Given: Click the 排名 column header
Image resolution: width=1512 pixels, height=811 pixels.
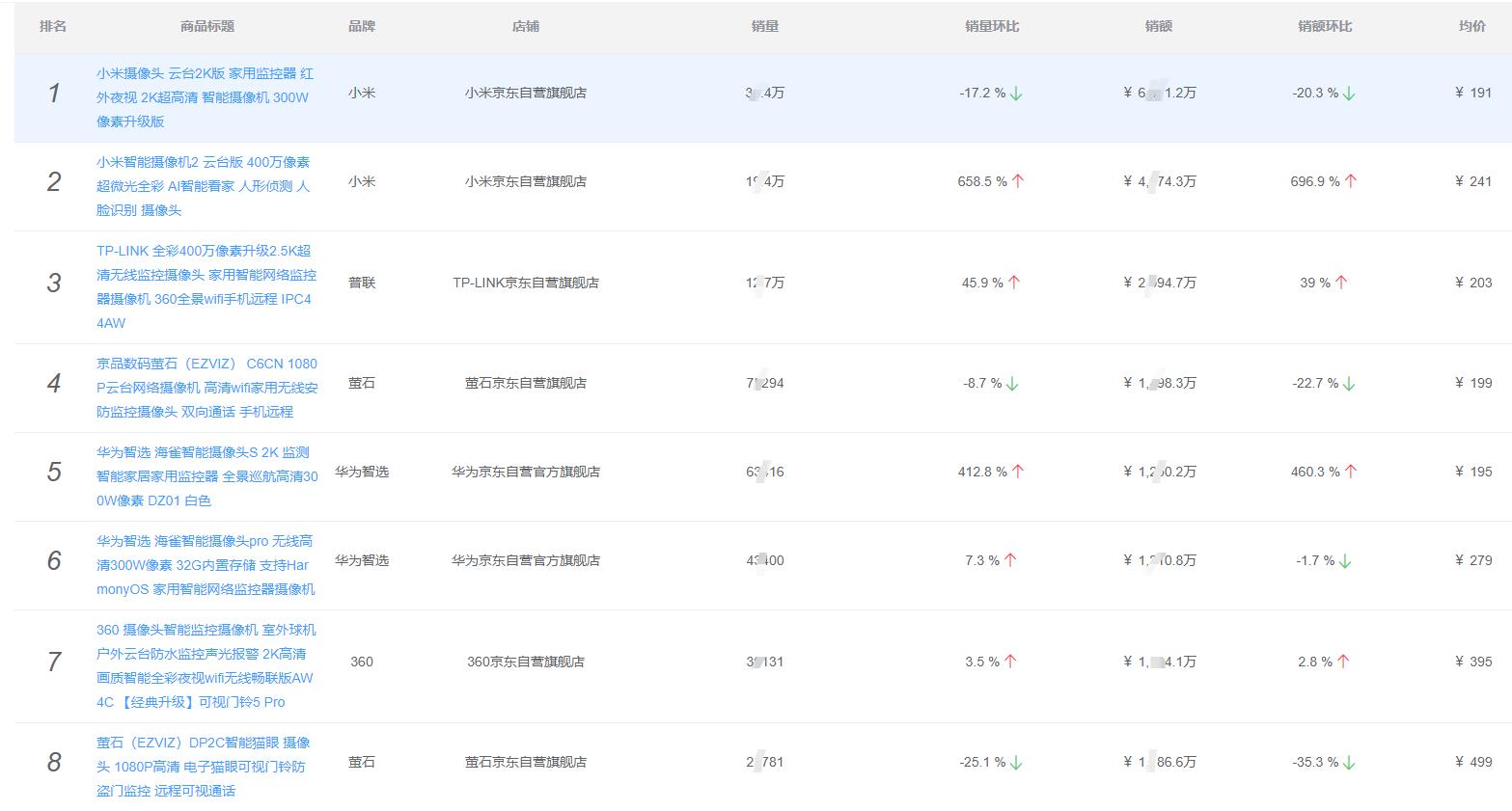Looking at the screenshot, I should [x=53, y=26].
